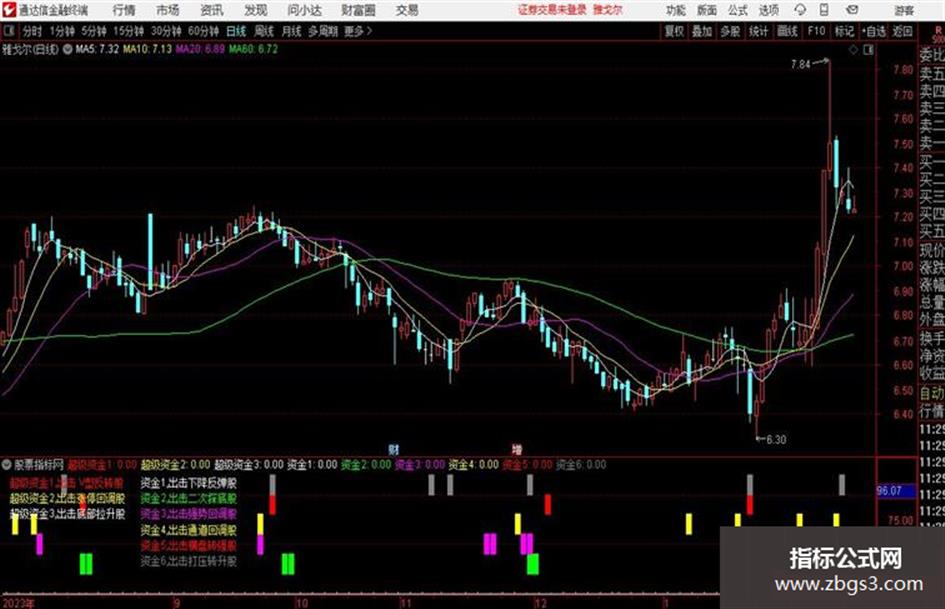Open the 行情 menu
Viewport: 945px width, 609px height.
[124, 10]
